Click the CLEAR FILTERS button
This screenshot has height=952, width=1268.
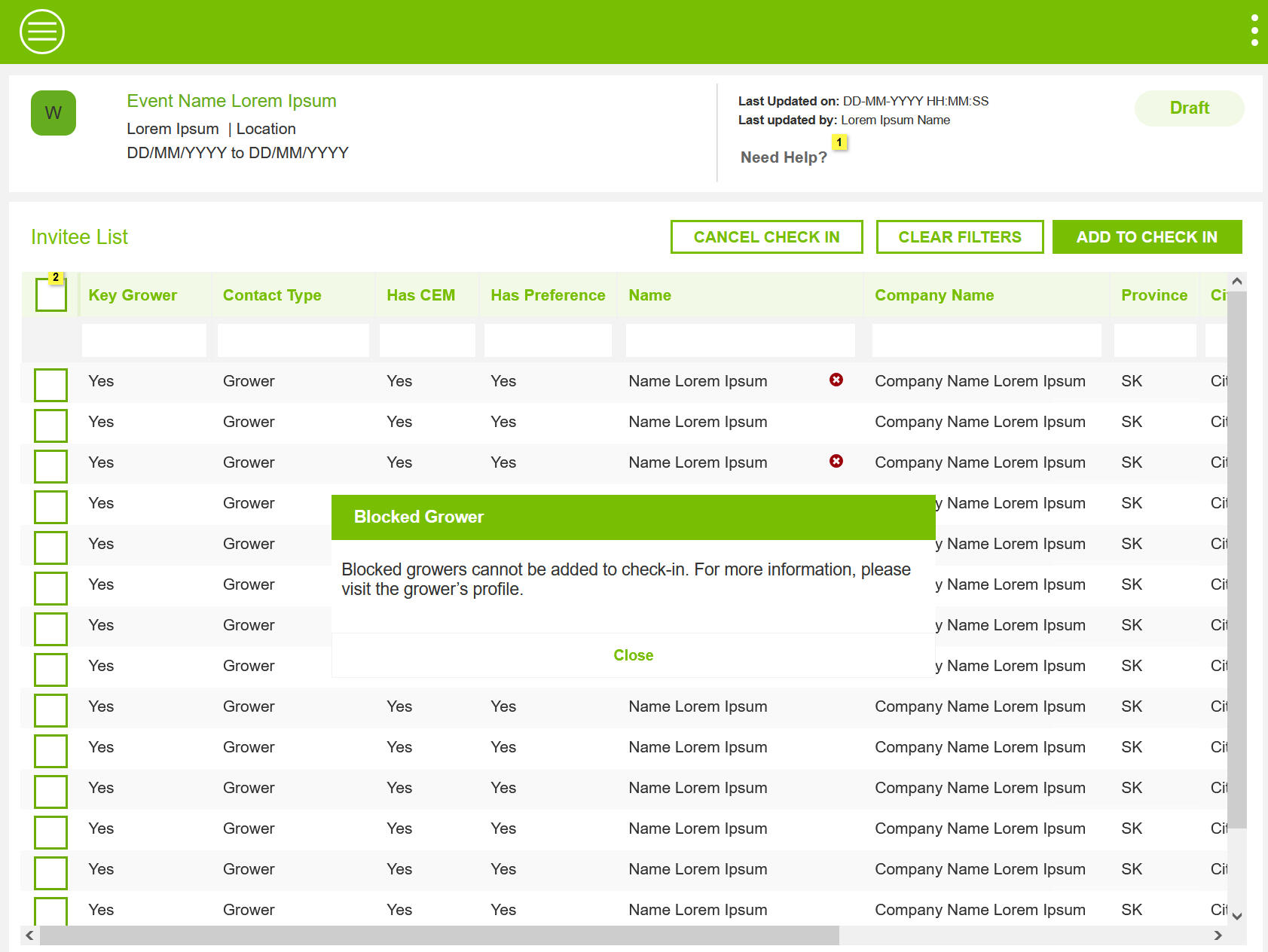[x=959, y=237]
